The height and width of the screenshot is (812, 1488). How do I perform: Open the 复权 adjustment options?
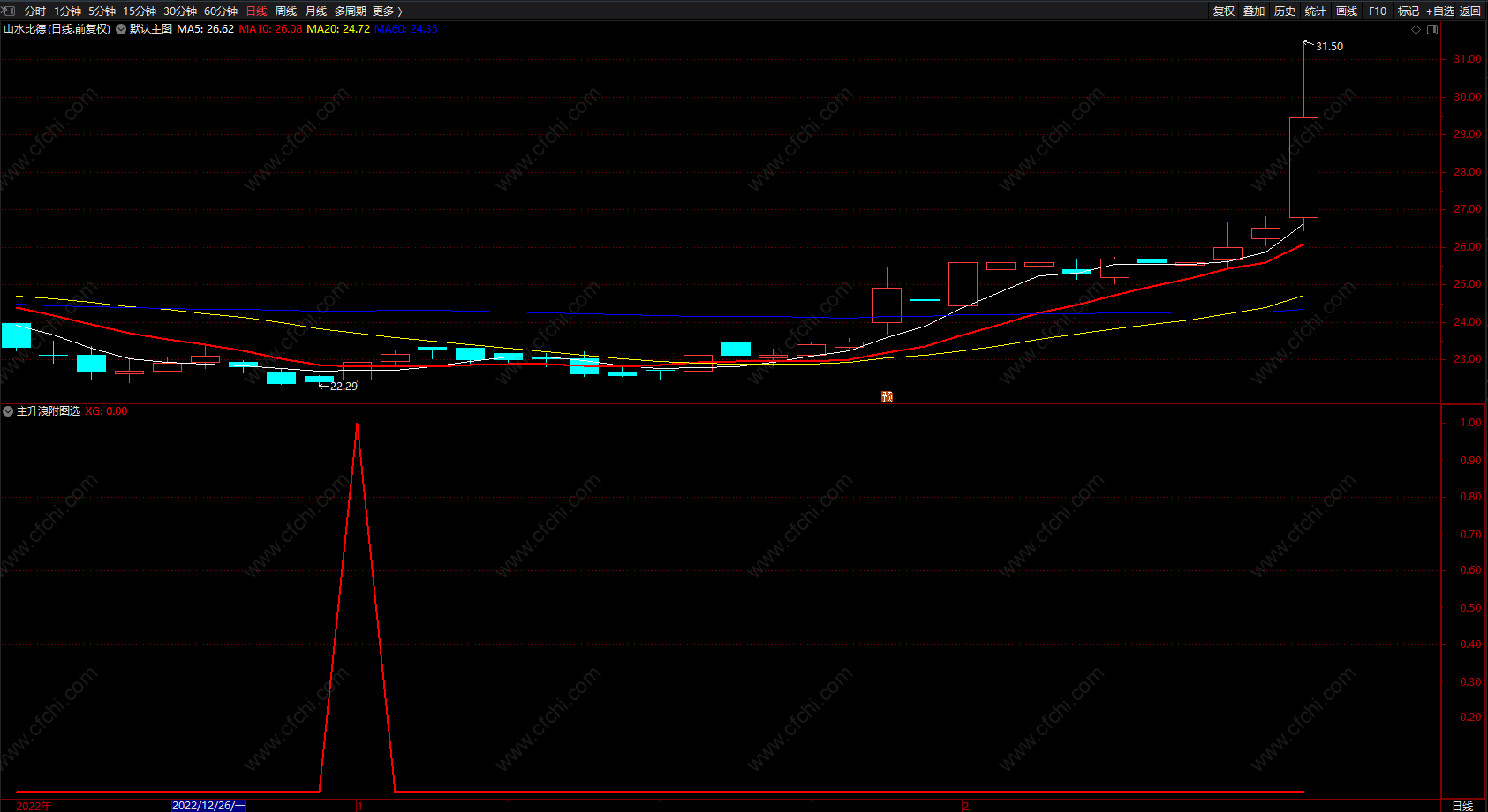(1224, 11)
